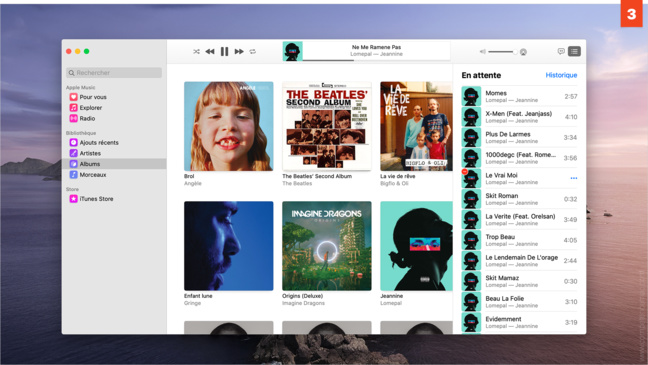Click the now playing album artwork
This screenshot has height=365, width=648.
[293, 51]
